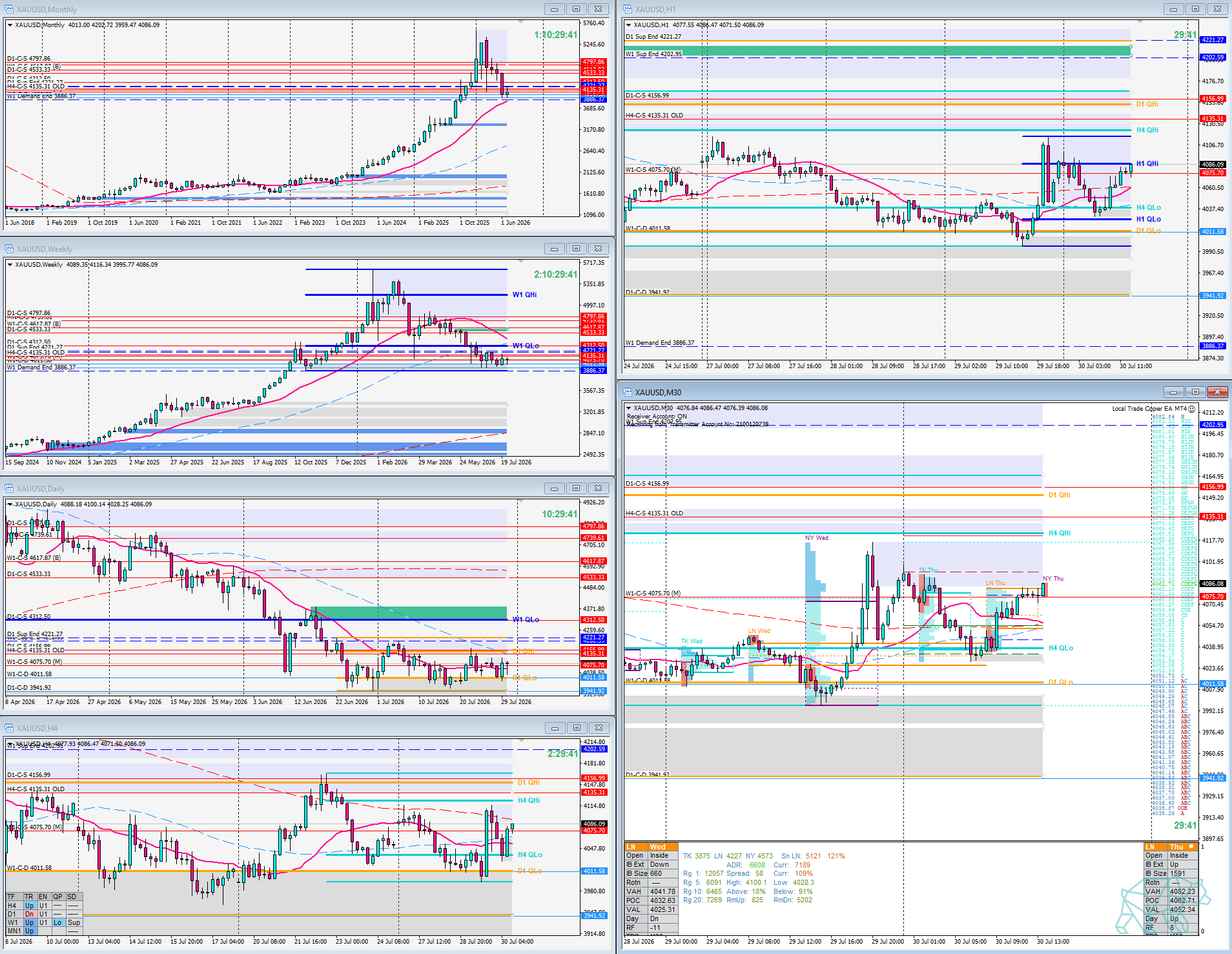
Task: Click the 2:10:29:41 countdown on Weekly chart
Action: 555,275
